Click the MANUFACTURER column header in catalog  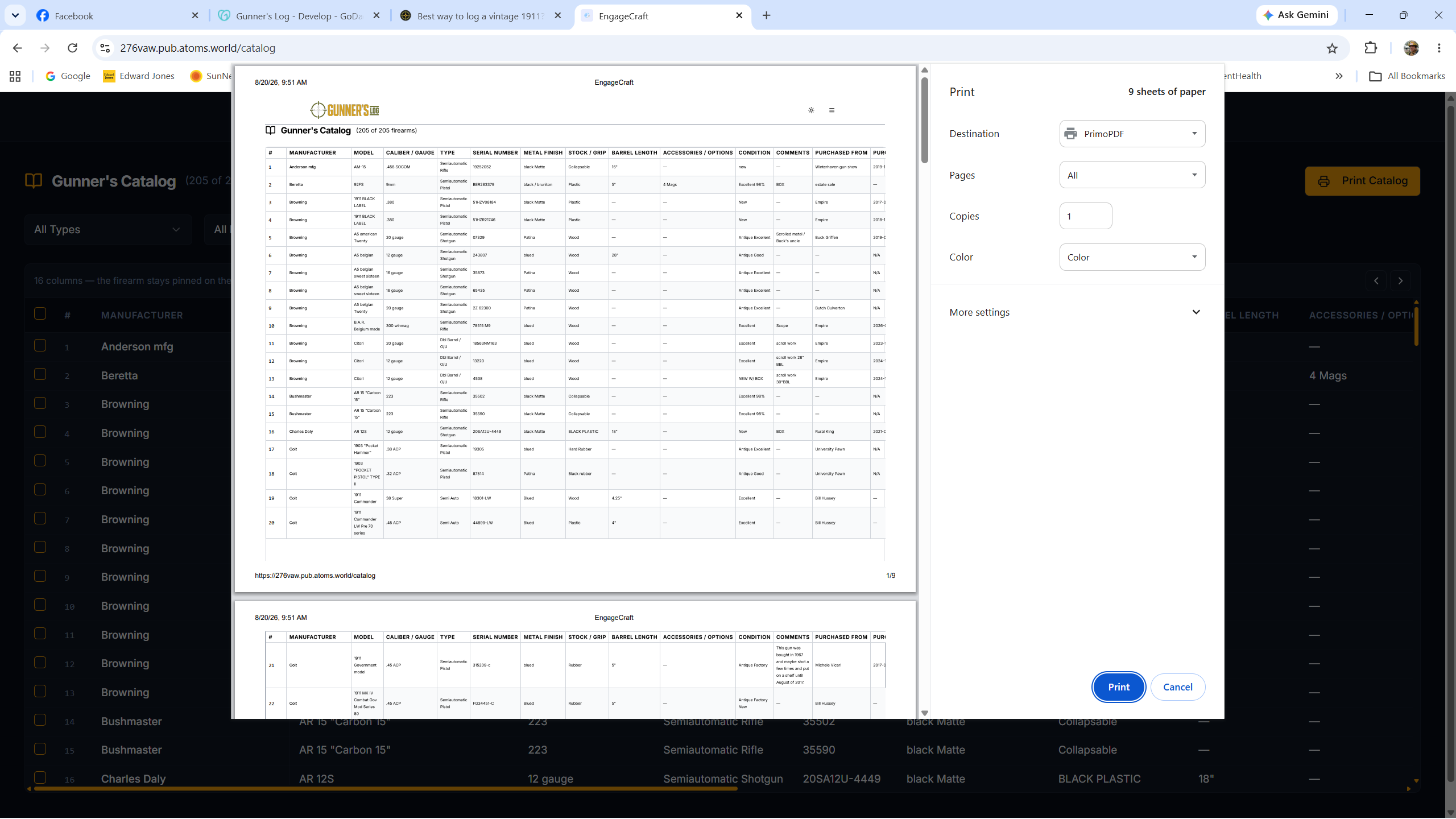(x=142, y=315)
